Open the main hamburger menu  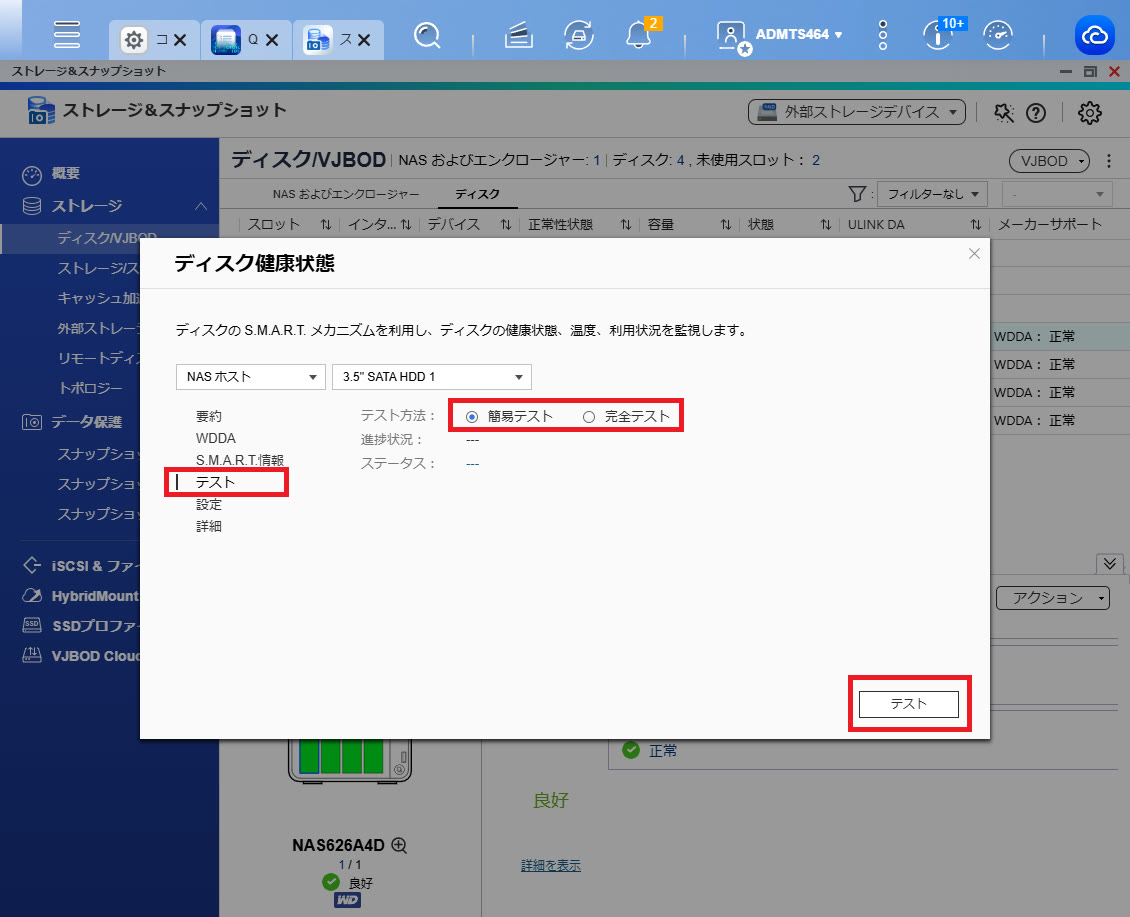(x=67, y=35)
